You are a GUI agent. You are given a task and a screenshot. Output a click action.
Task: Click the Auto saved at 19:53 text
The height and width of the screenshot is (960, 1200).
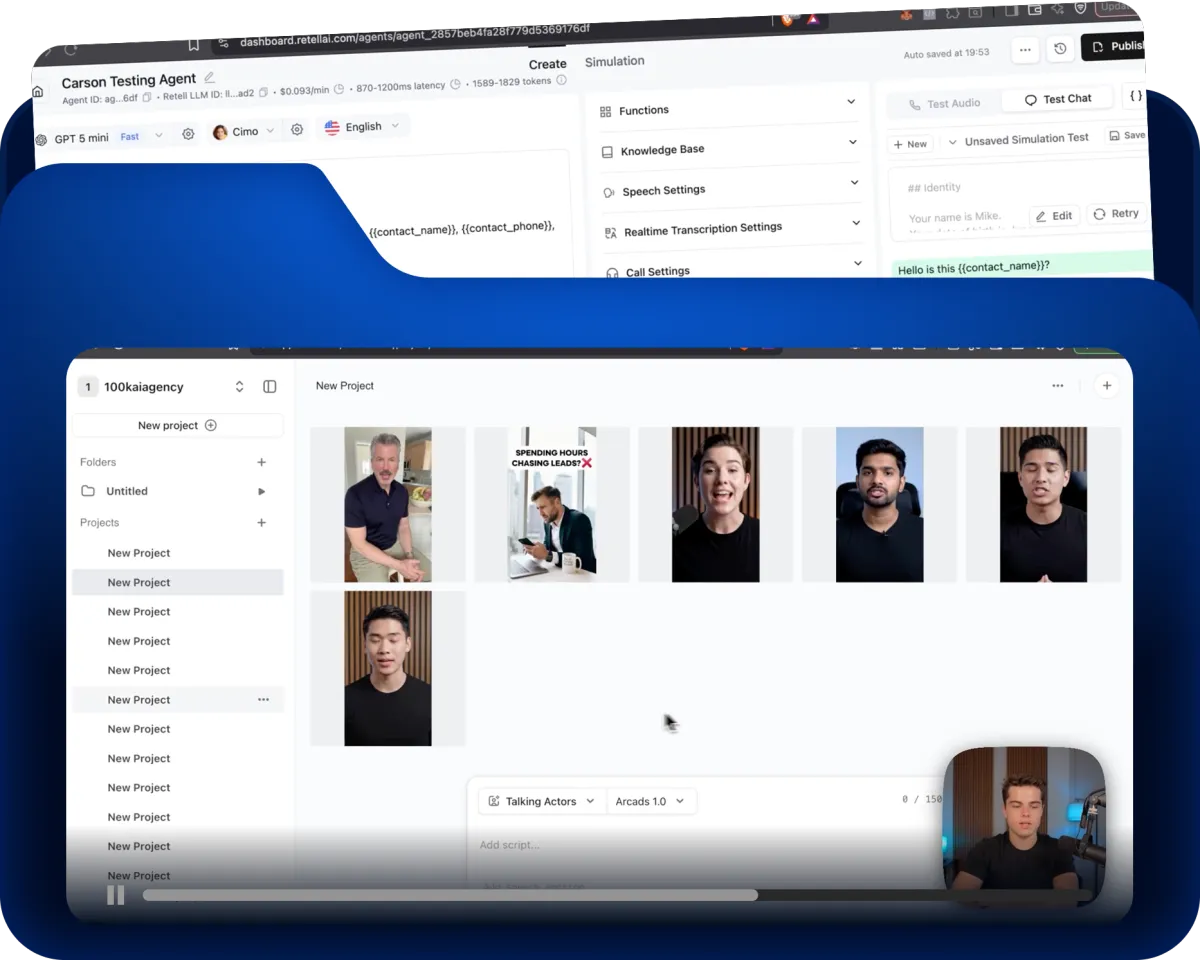click(x=946, y=53)
